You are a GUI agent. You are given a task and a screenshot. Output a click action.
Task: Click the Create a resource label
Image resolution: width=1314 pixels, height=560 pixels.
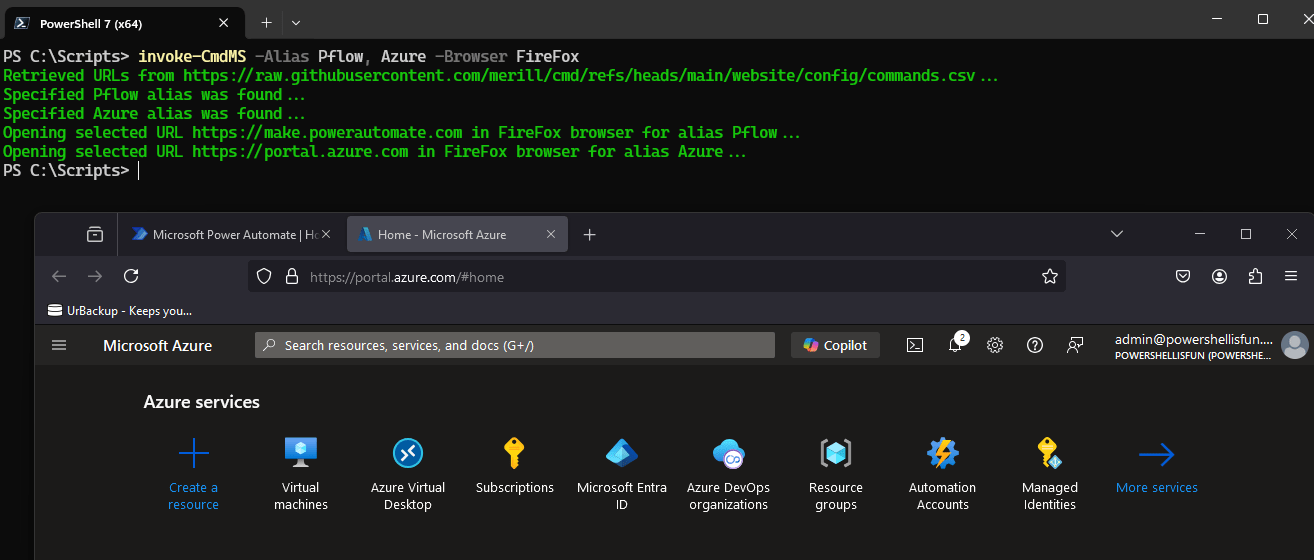click(x=193, y=496)
